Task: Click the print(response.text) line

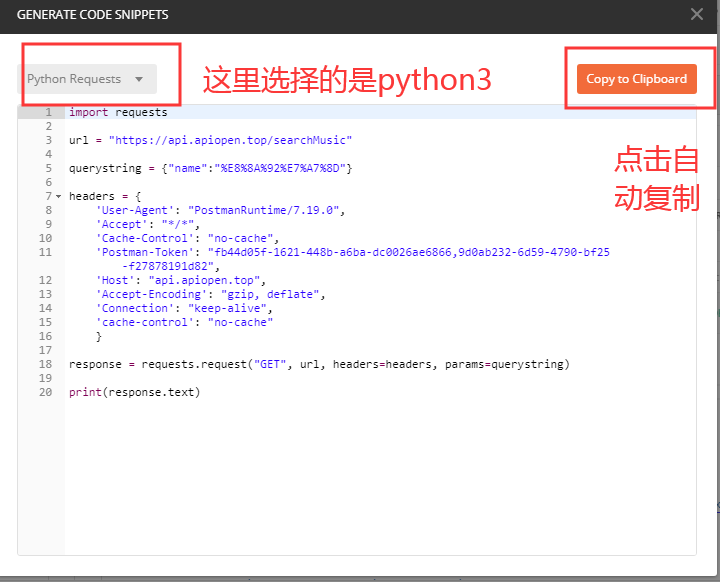Action: point(135,392)
